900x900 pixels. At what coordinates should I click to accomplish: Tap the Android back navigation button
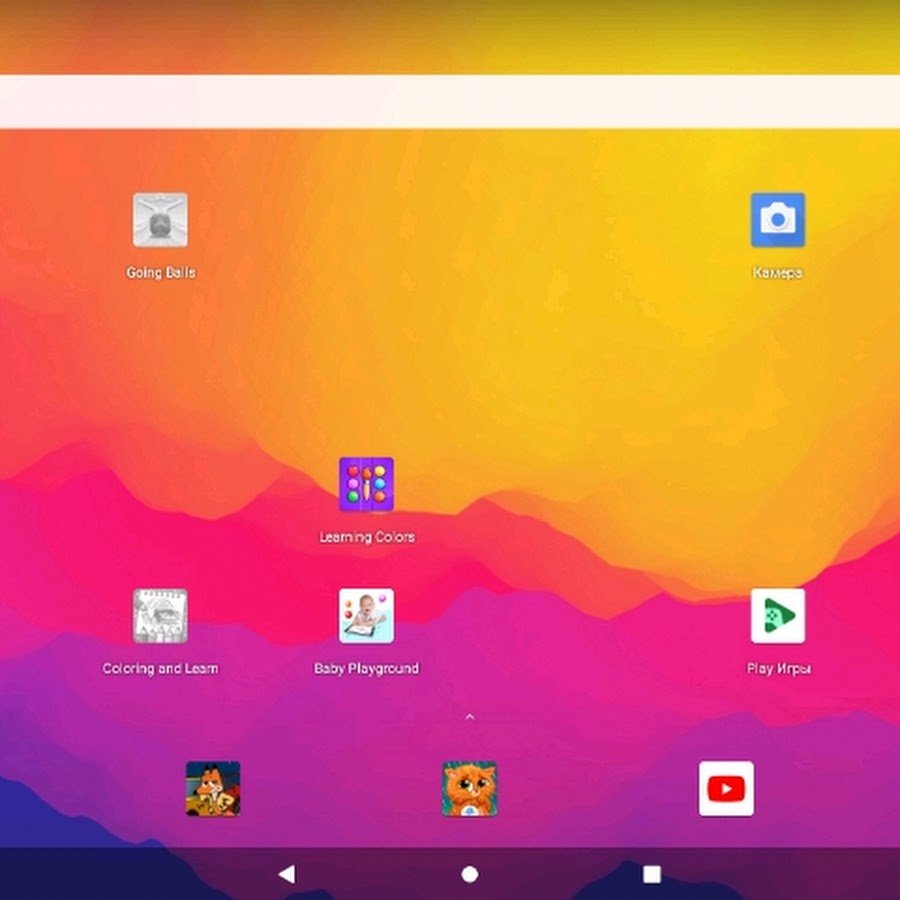(x=287, y=874)
